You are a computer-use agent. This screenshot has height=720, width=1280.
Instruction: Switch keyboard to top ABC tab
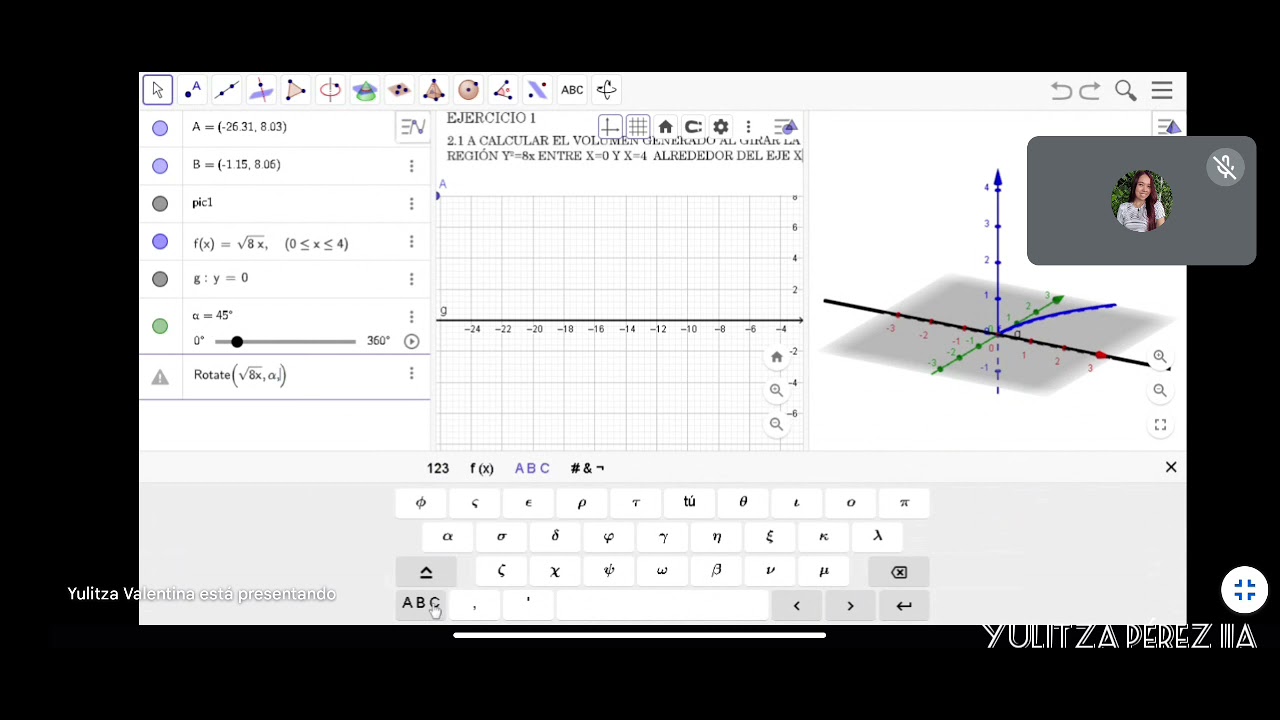pyautogui.click(x=532, y=468)
